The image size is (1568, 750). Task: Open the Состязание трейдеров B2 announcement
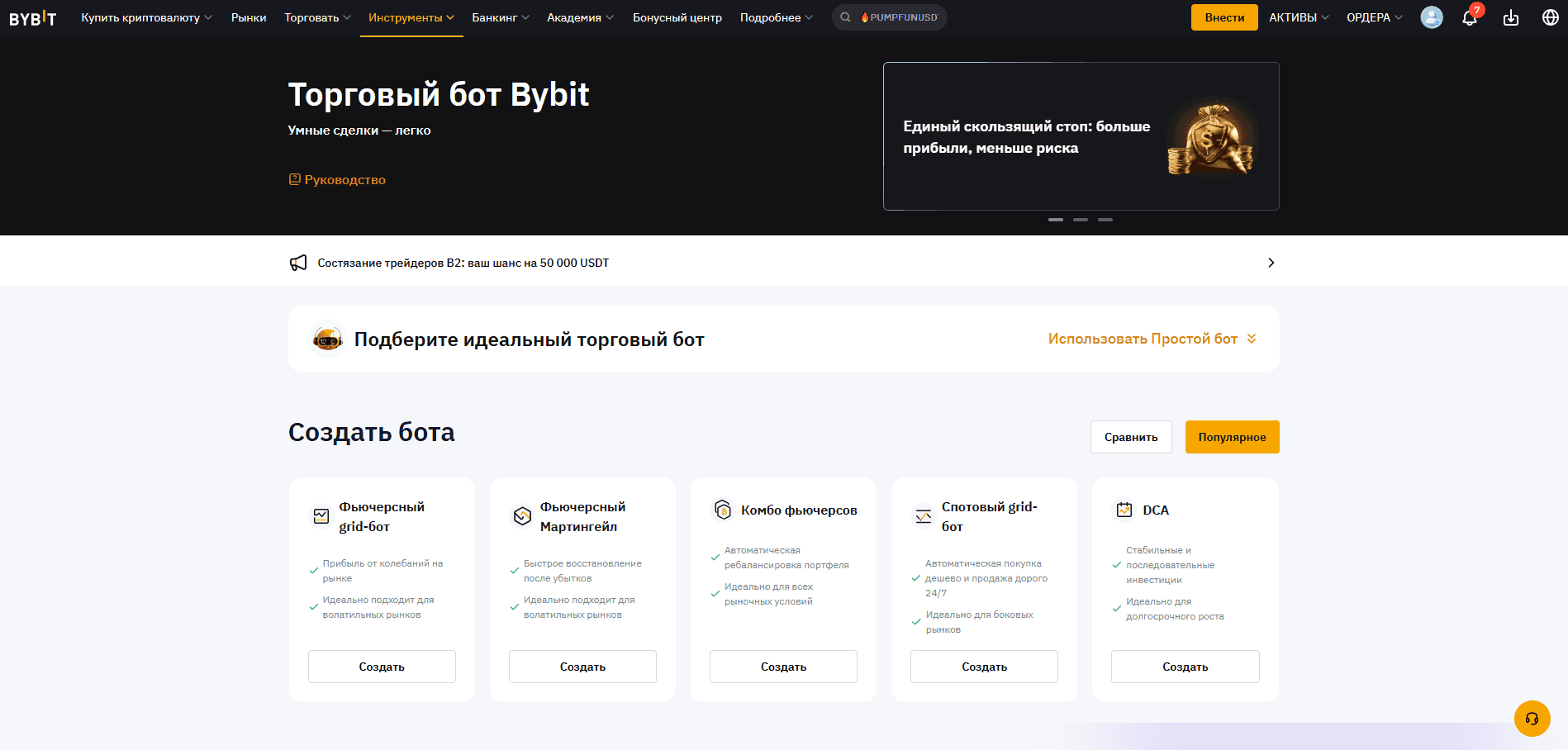pos(463,263)
